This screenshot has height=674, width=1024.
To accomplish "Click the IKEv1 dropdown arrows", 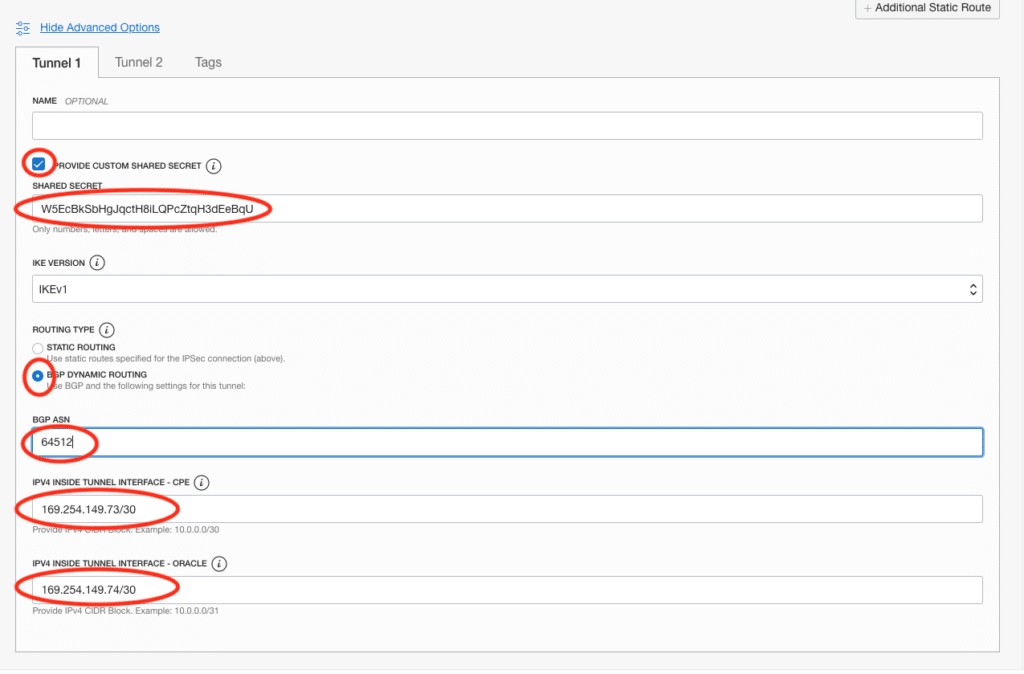I will (973, 289).
